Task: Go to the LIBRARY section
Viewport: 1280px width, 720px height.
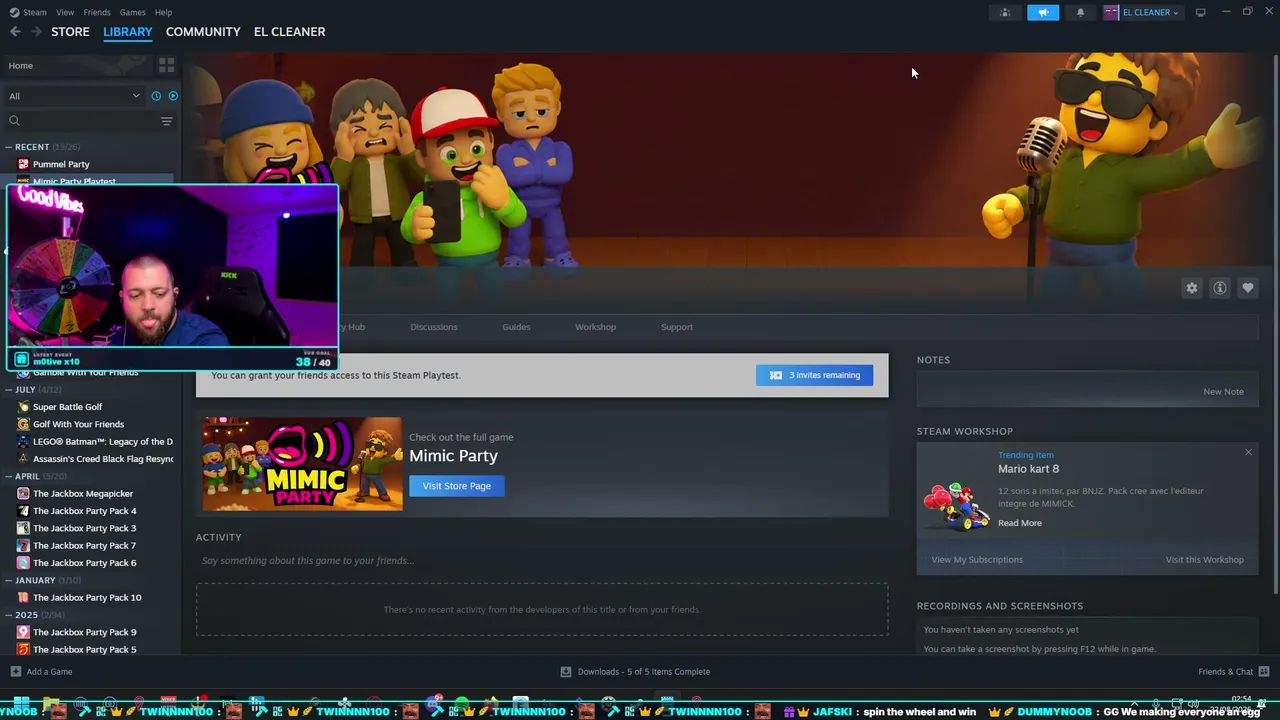Action: [128, 32]
